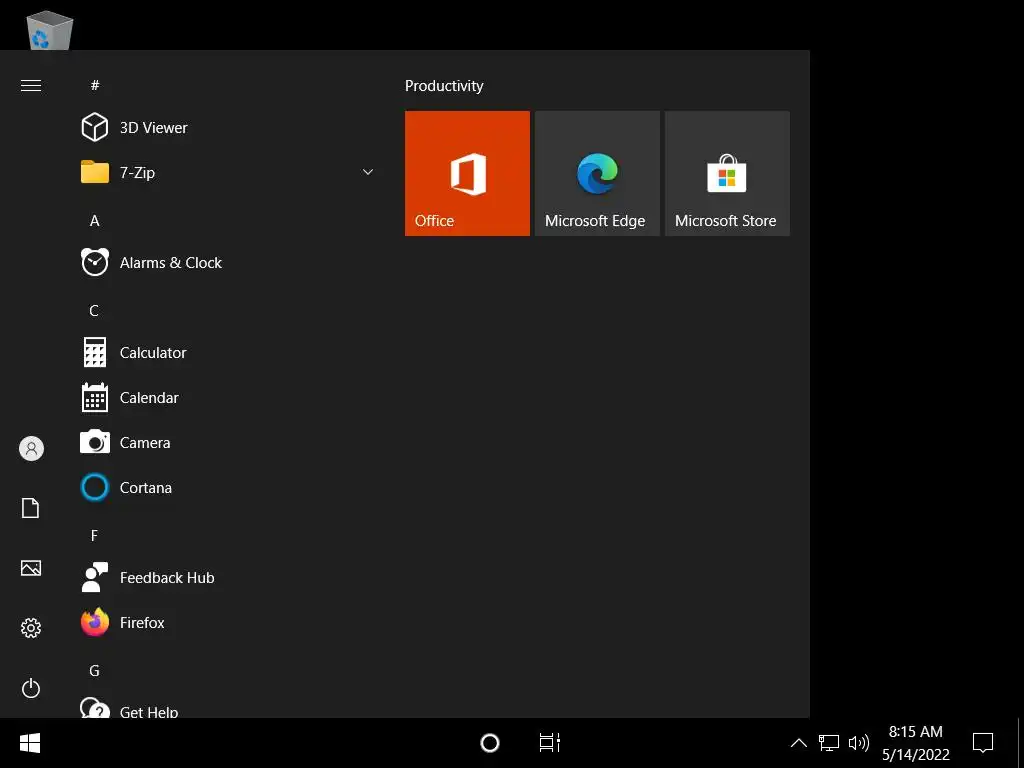
Task: Open the Calculator app
Action: point(225,353)
